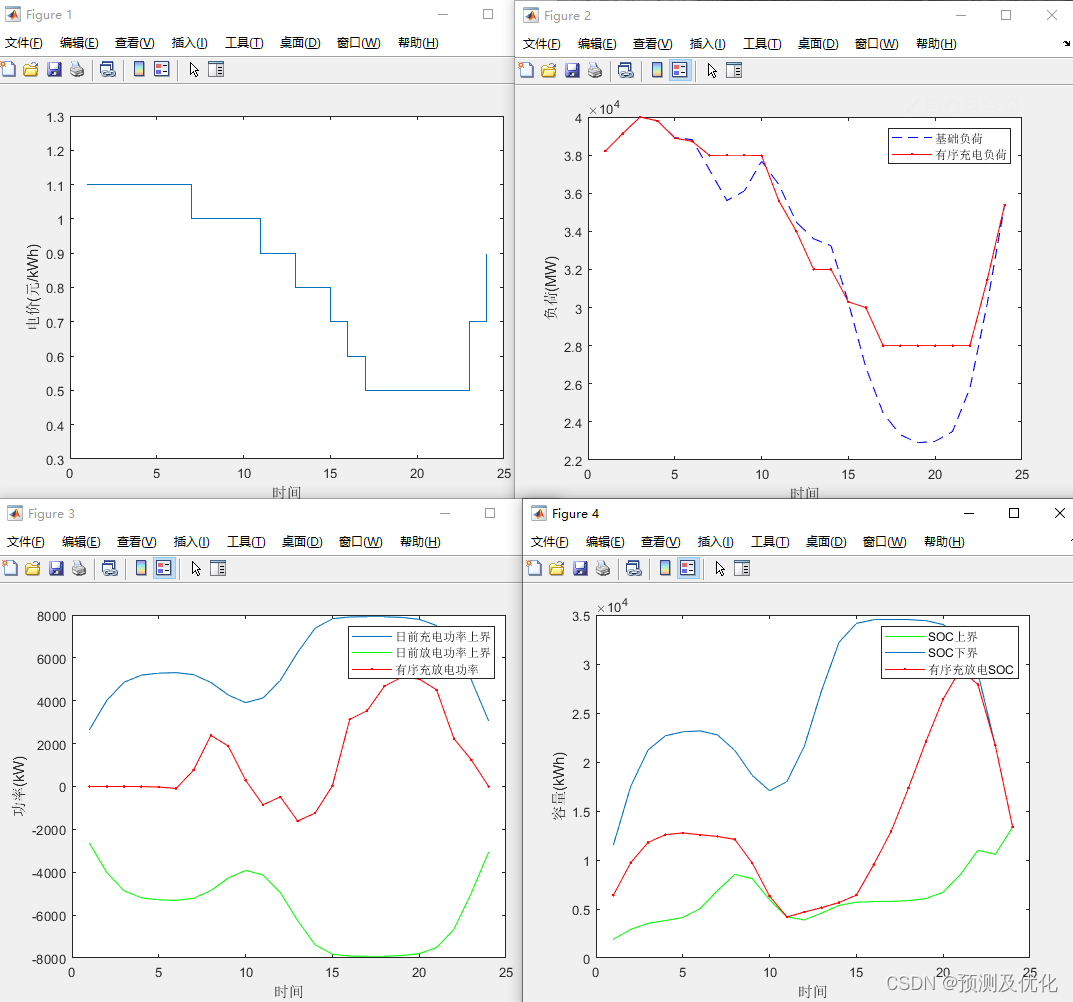Open Property Inspector icon in Figure 2

coord(734,70)
